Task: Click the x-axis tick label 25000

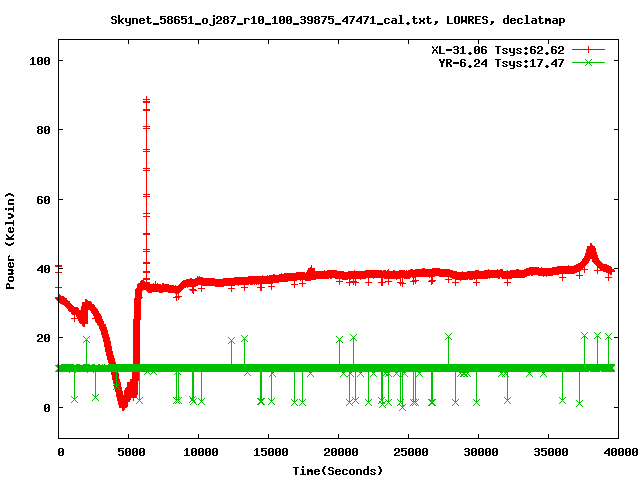Action: (411, 452)
